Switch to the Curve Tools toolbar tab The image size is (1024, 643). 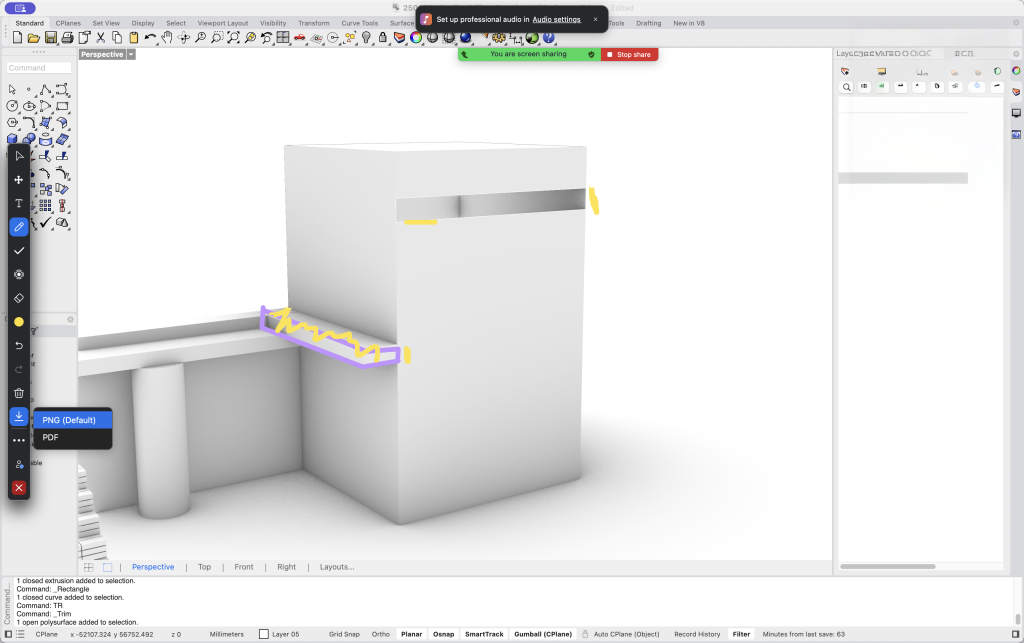[x=359, y=23]
